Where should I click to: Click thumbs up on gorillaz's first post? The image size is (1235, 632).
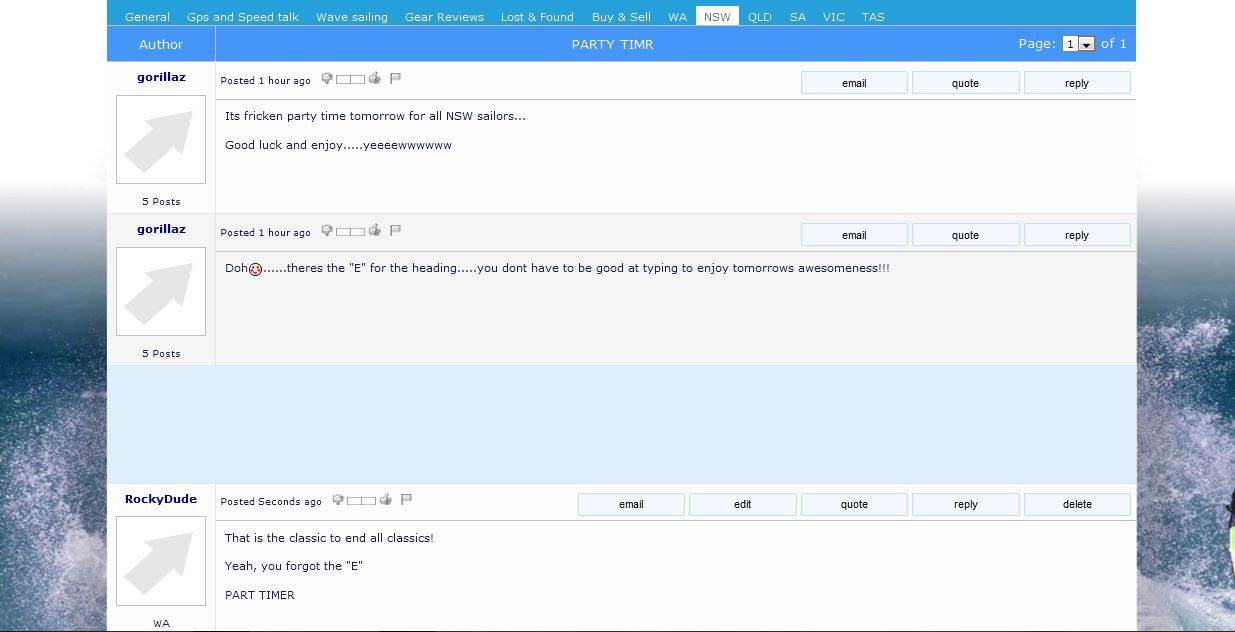(375, 78)
